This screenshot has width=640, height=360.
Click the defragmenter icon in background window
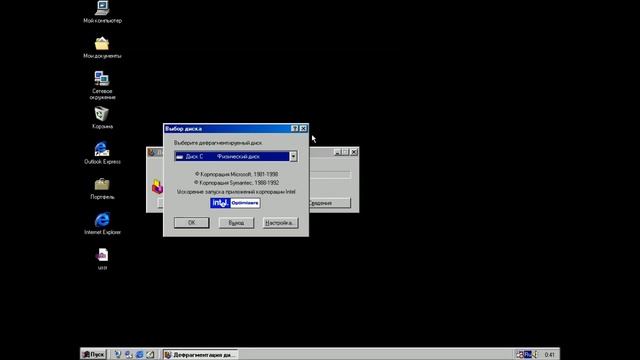coord(157,187)
